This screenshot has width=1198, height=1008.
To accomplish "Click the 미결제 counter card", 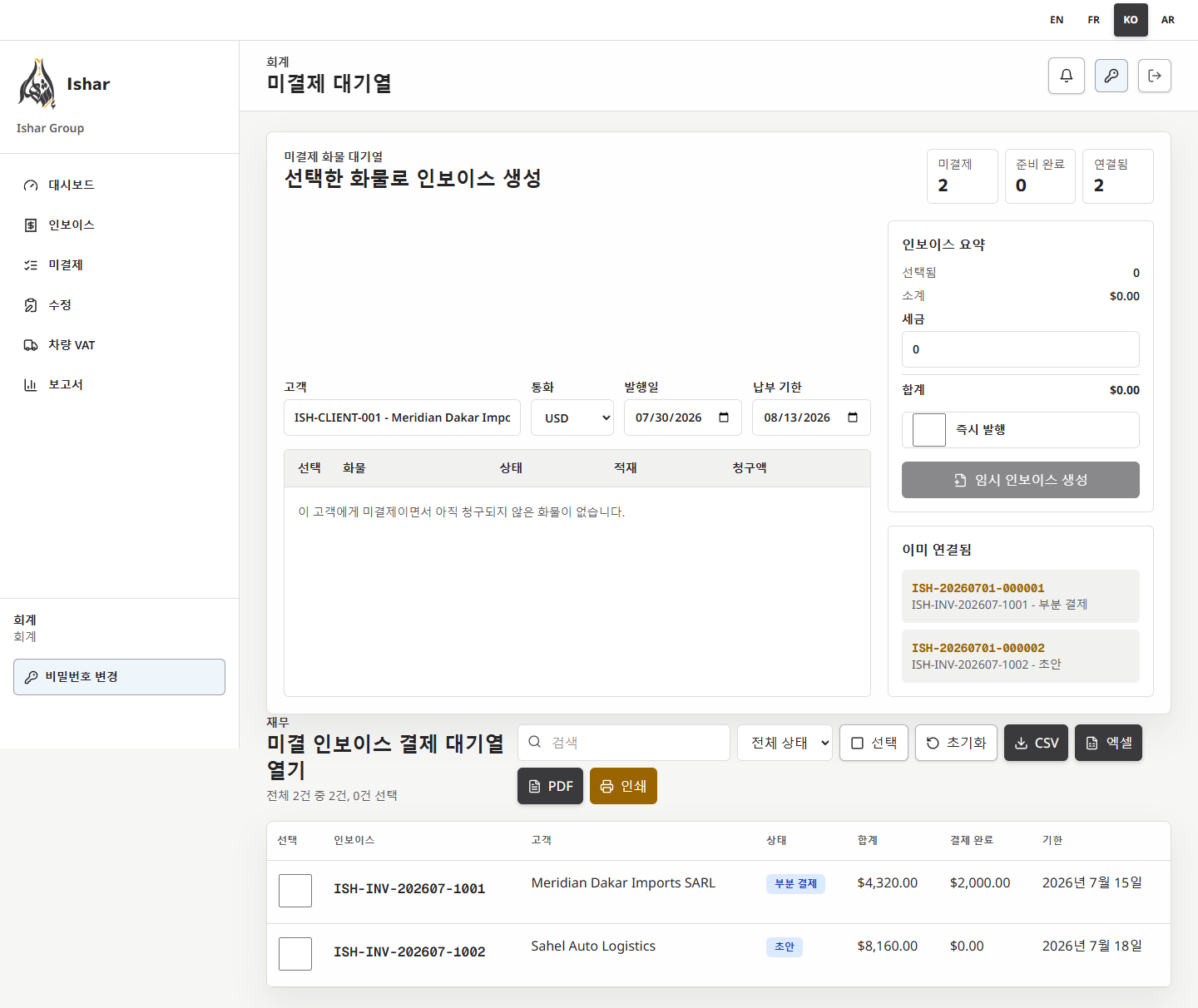I will pyautogui.click(x=963, y=176).
